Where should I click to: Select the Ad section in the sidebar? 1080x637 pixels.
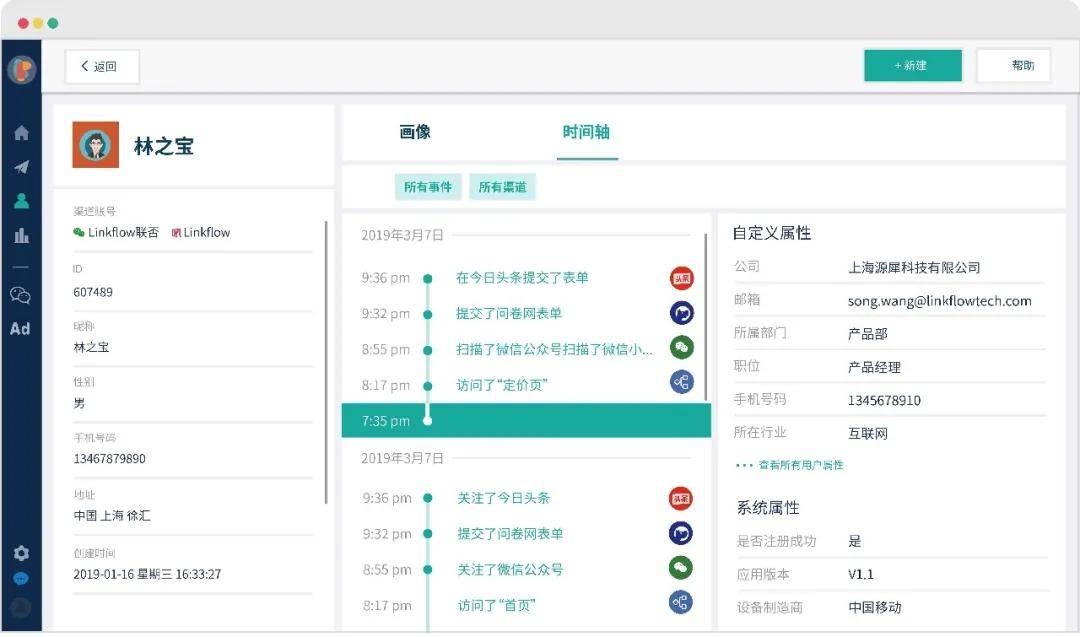pos(22,328)
